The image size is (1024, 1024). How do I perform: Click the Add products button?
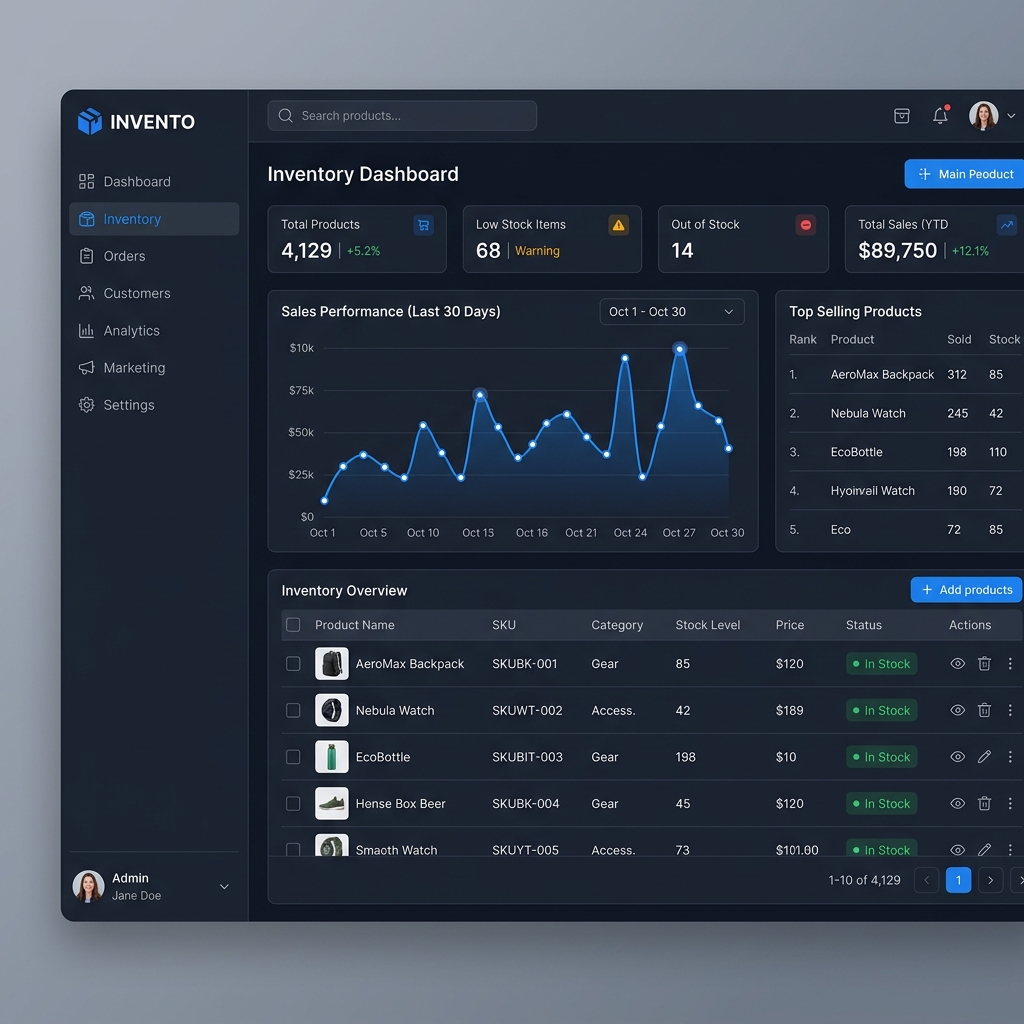(x=966, y=590)
